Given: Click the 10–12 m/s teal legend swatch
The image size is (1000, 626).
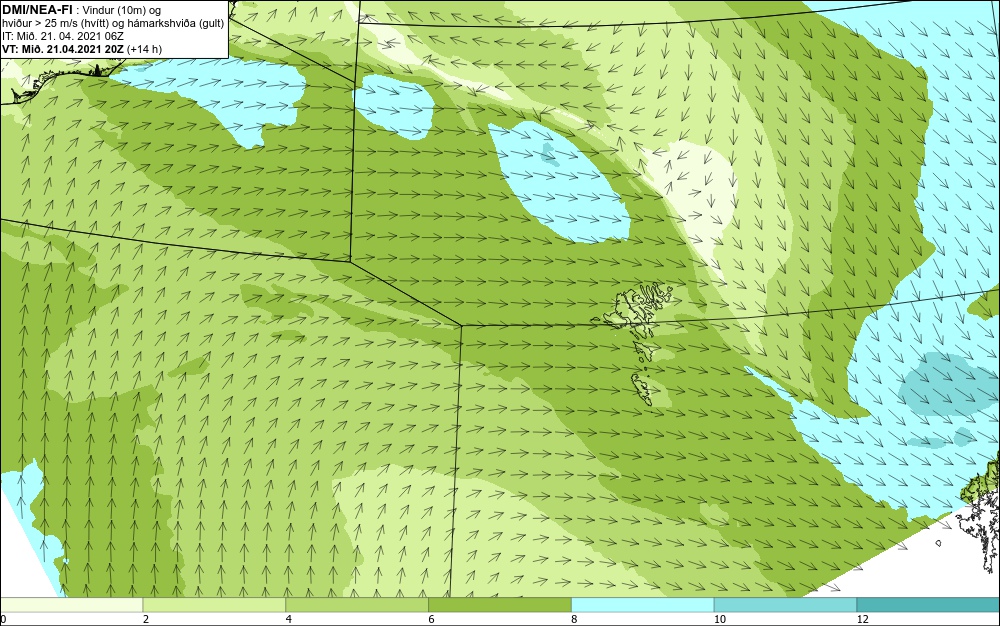Looking at the screenshot, I should coord(786,605).
